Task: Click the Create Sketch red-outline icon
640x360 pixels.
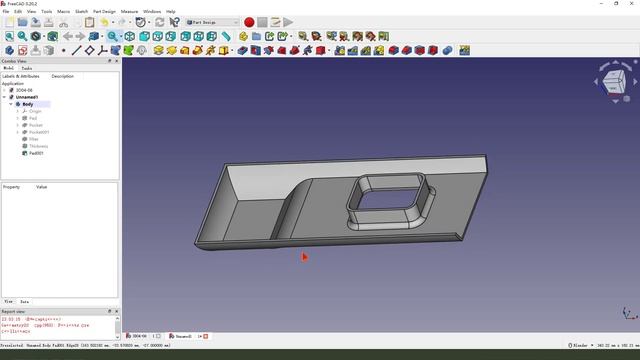Action: tap(22, 50)
